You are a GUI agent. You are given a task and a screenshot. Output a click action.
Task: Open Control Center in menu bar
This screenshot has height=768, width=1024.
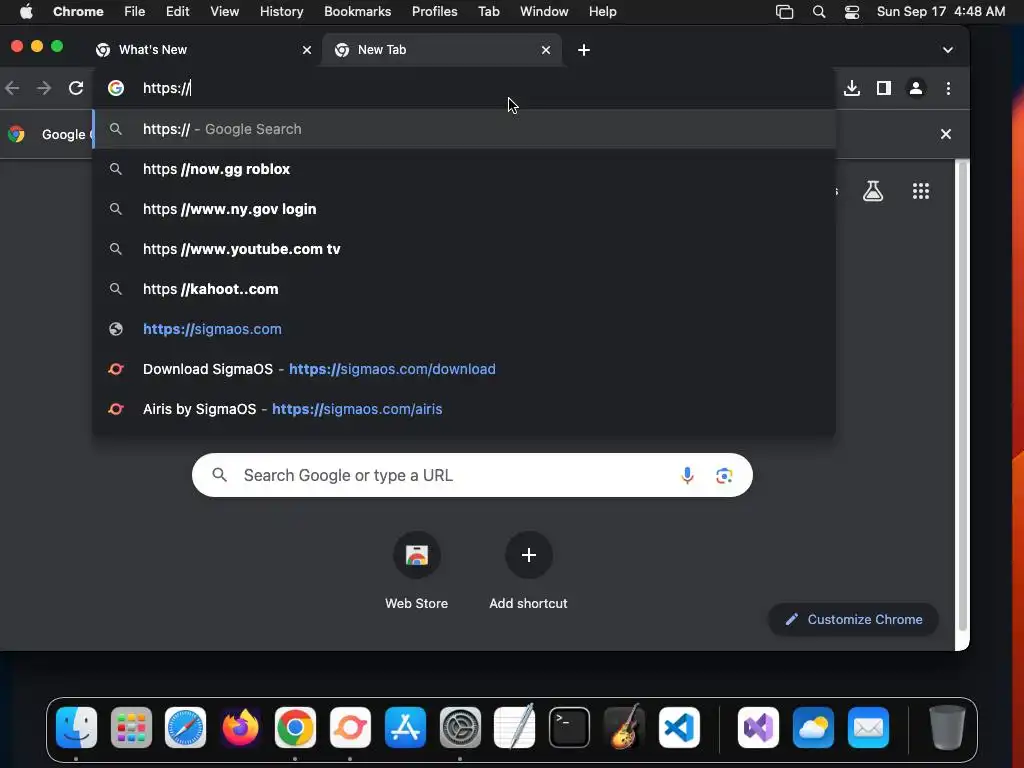tap(852, 11)
